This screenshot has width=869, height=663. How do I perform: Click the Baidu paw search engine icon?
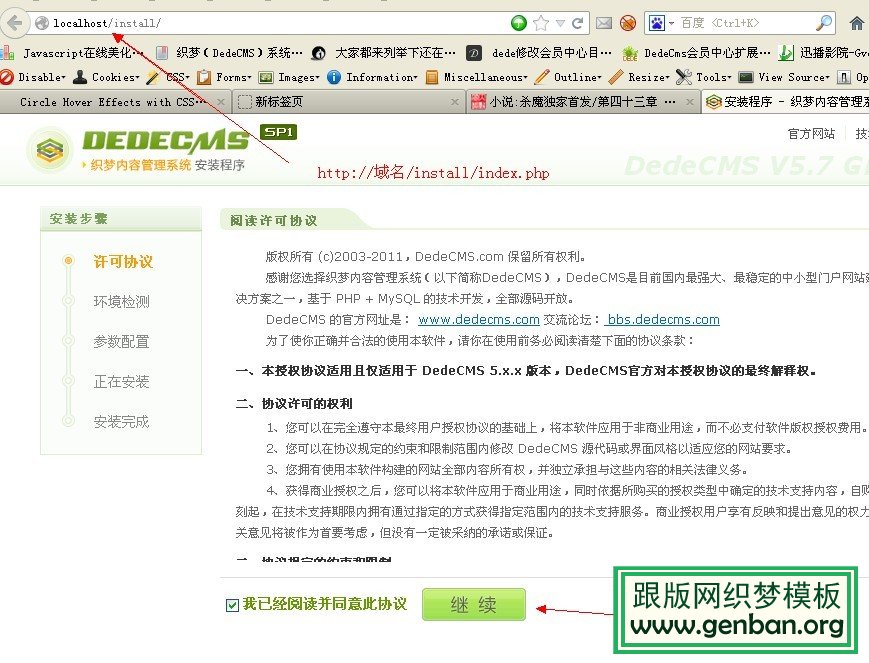tap(657, 23)
